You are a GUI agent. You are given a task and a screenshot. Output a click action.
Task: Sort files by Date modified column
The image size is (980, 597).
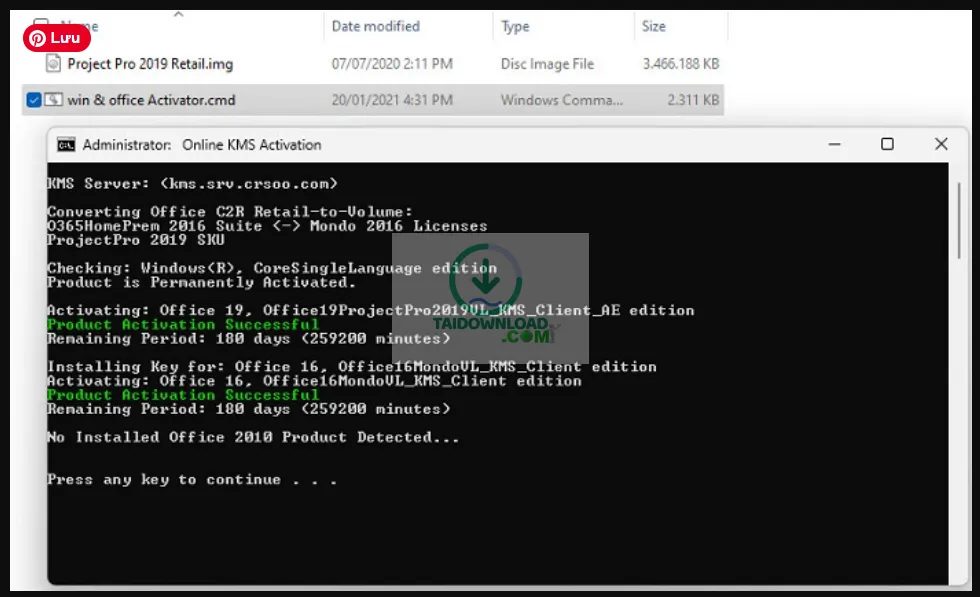[375, 26]
